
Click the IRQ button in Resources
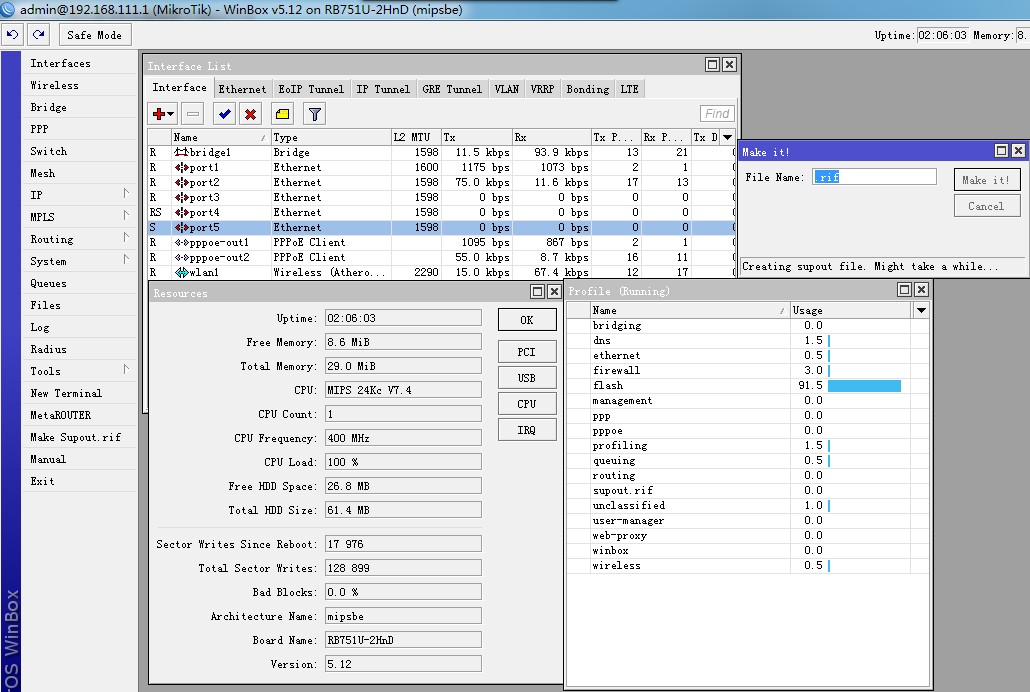526,430
